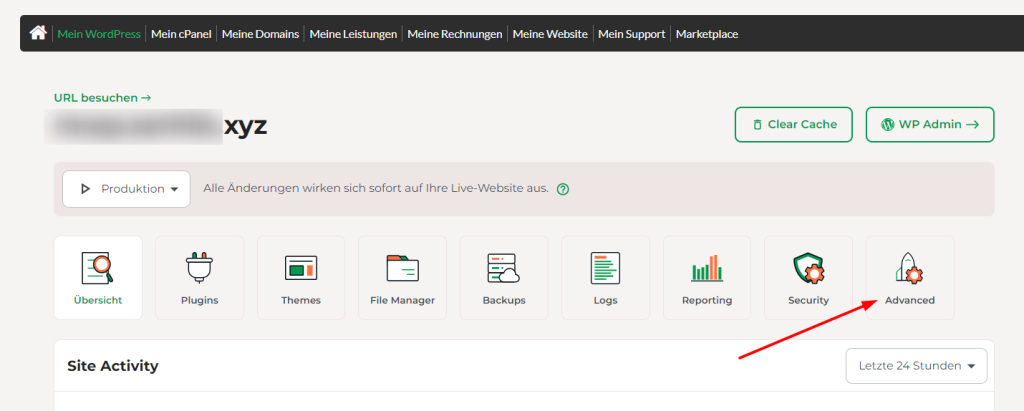
Task: Click the Site Activity heading
Action: [x=113, y=366]
